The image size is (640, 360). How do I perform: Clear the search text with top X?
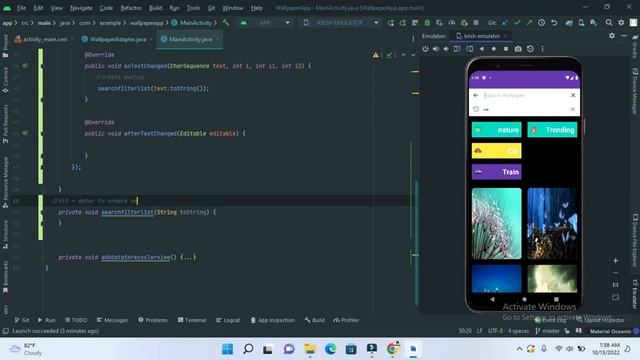tap(573, 95)
